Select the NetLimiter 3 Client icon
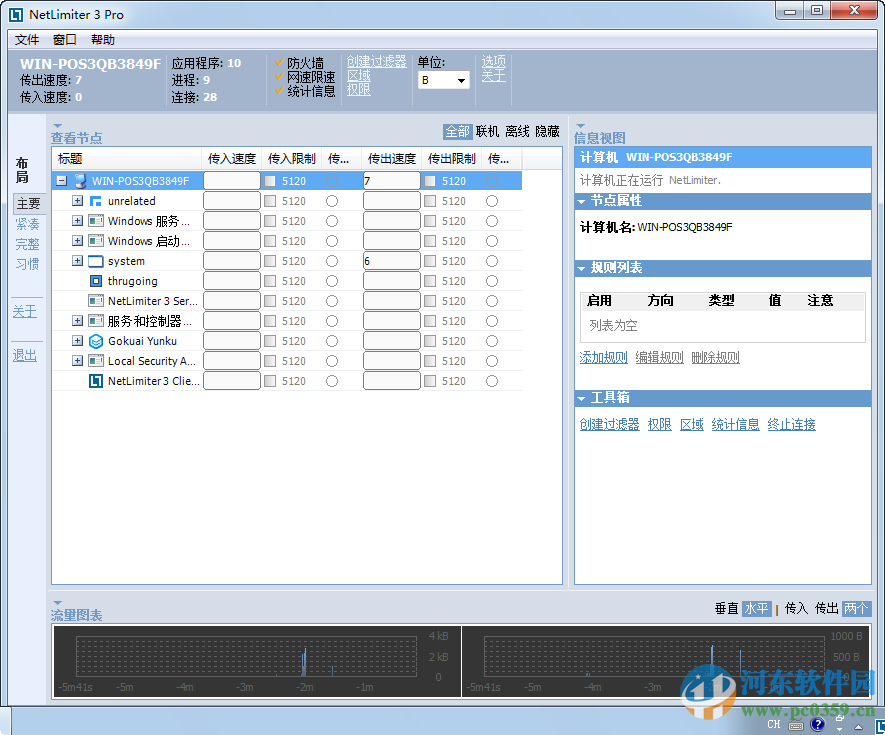885x735 pixels. [x=95, y=380]
